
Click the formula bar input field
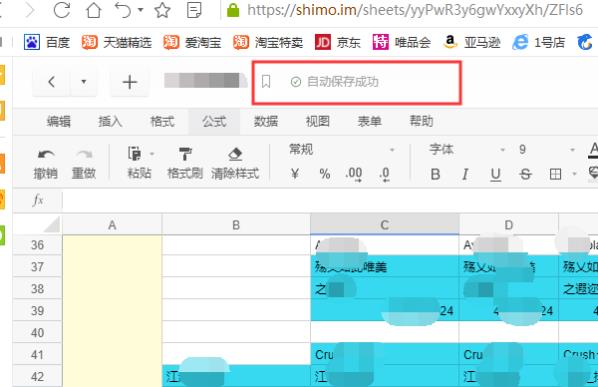330,200
